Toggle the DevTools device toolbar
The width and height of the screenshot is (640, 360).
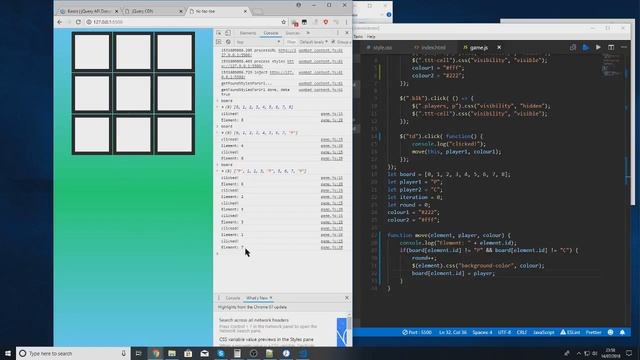point(228,33)
